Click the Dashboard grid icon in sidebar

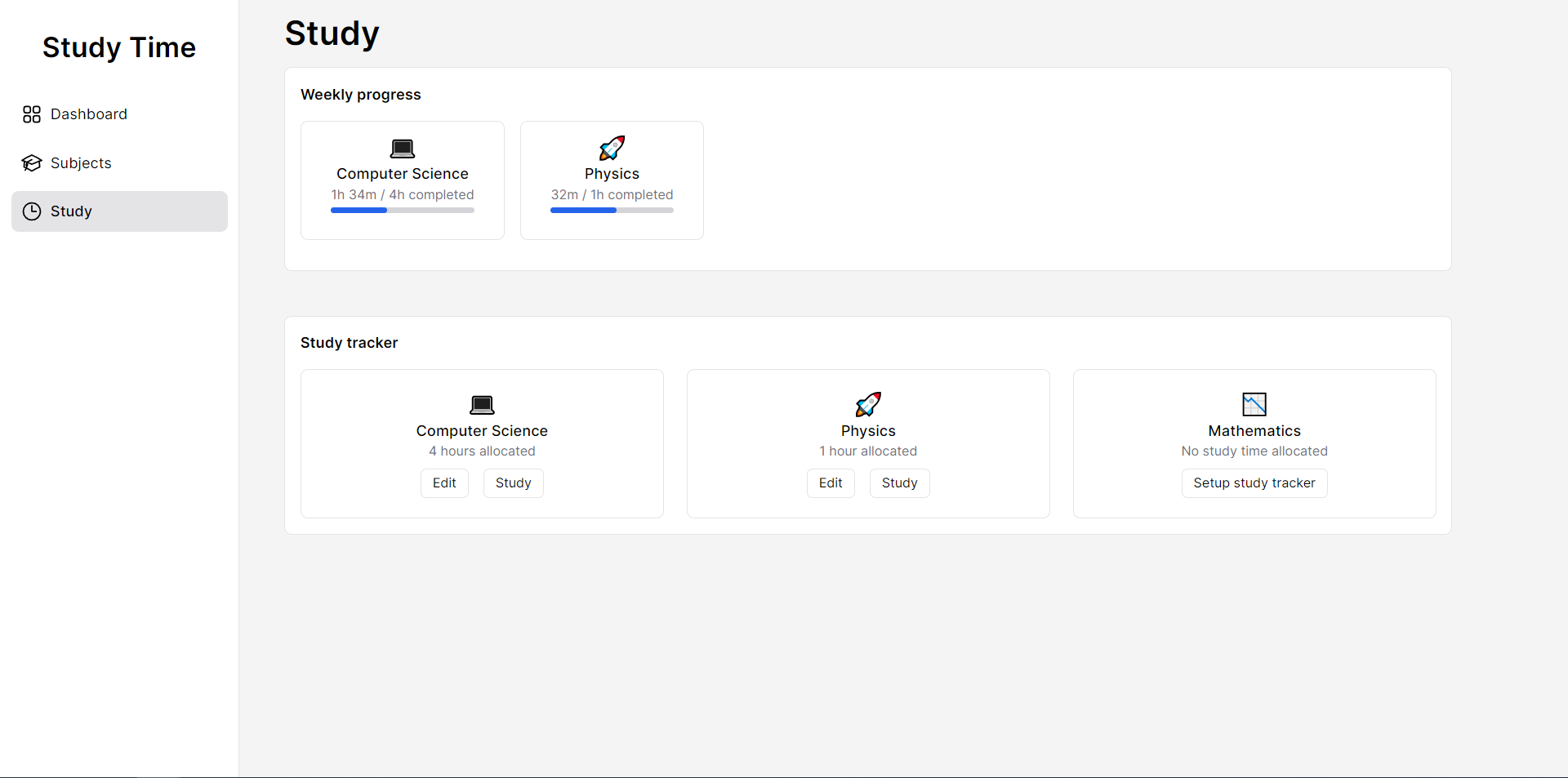click(x=32, y=114)
